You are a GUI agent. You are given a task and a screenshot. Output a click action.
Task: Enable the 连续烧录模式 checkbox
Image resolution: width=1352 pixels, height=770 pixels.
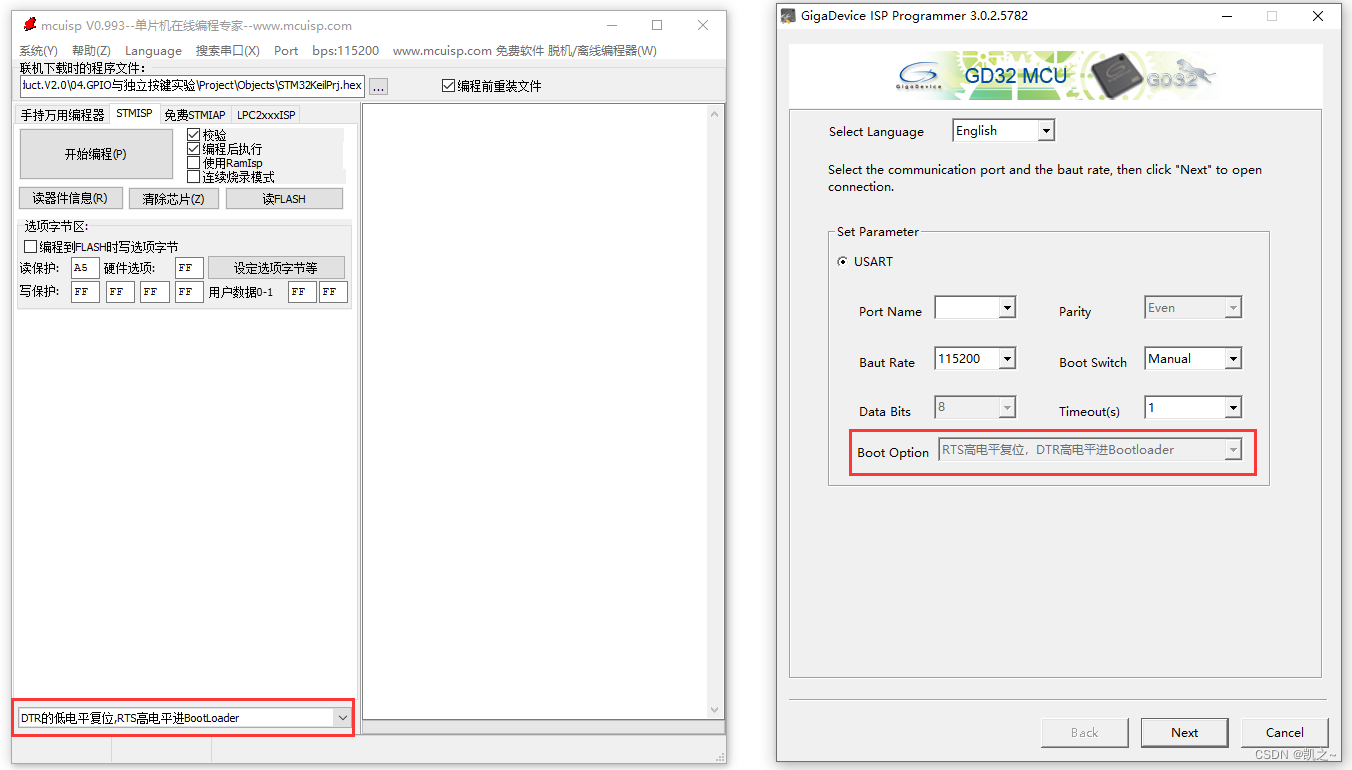coord(194,177)
